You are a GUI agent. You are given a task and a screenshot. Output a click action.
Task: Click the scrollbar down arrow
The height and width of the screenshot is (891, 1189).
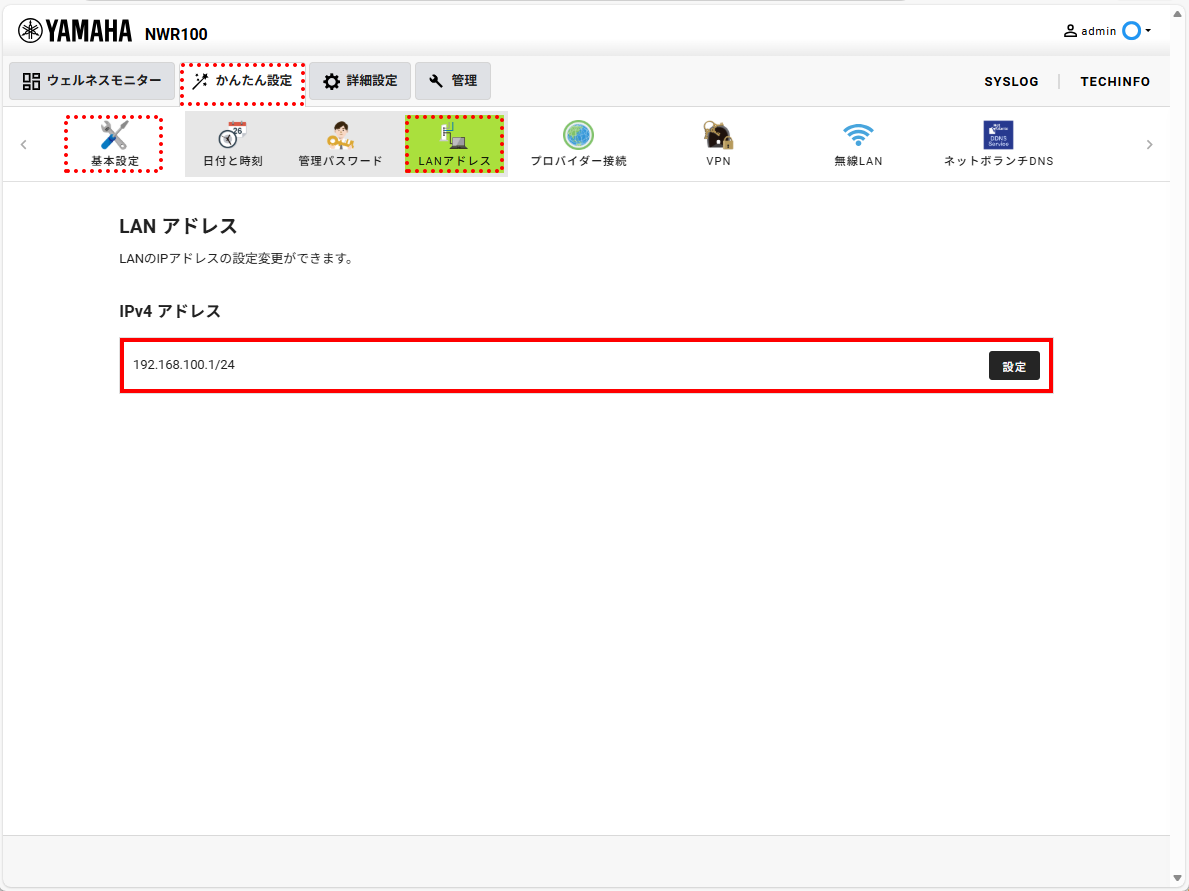[x=1178, y=878]
